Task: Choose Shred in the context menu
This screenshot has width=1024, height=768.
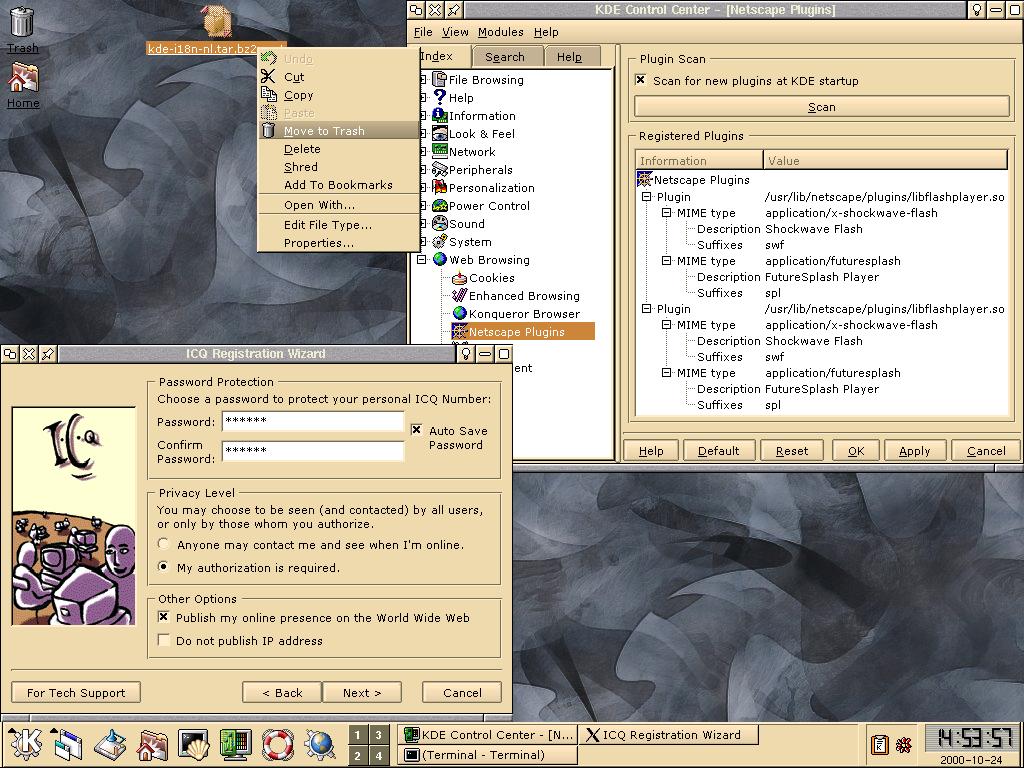Action: click(338, 167)
